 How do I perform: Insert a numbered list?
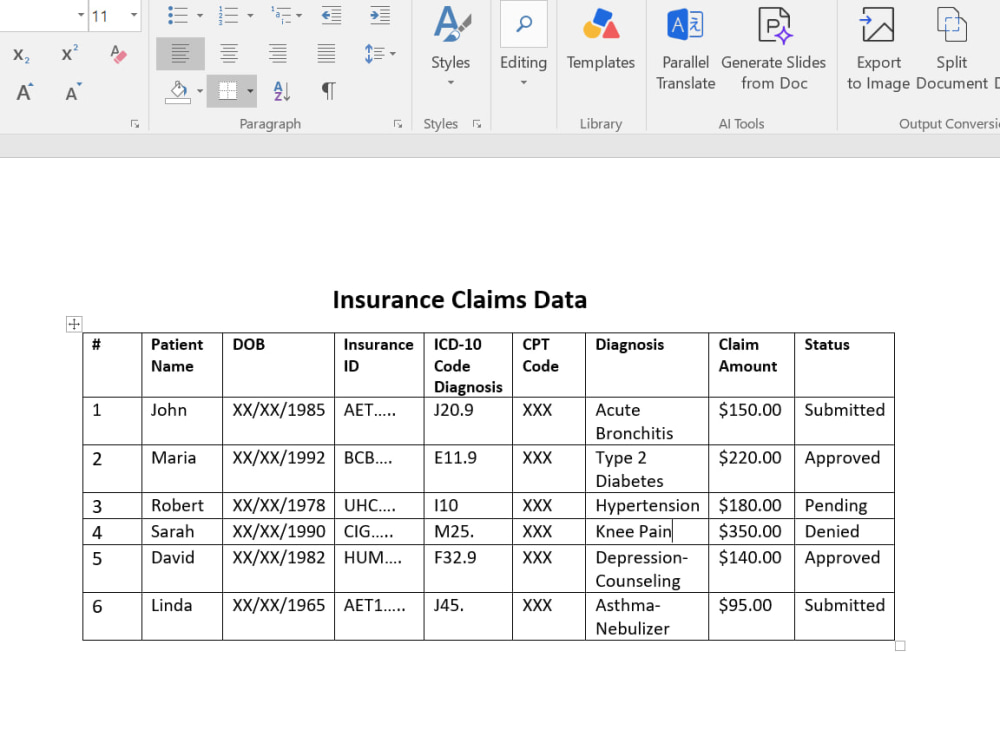[228, 15]
